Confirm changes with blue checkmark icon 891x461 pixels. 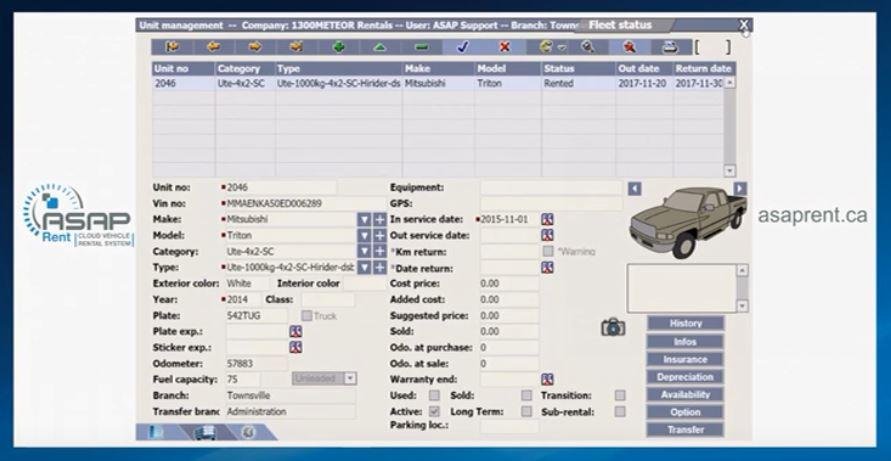tap(463, 47)
